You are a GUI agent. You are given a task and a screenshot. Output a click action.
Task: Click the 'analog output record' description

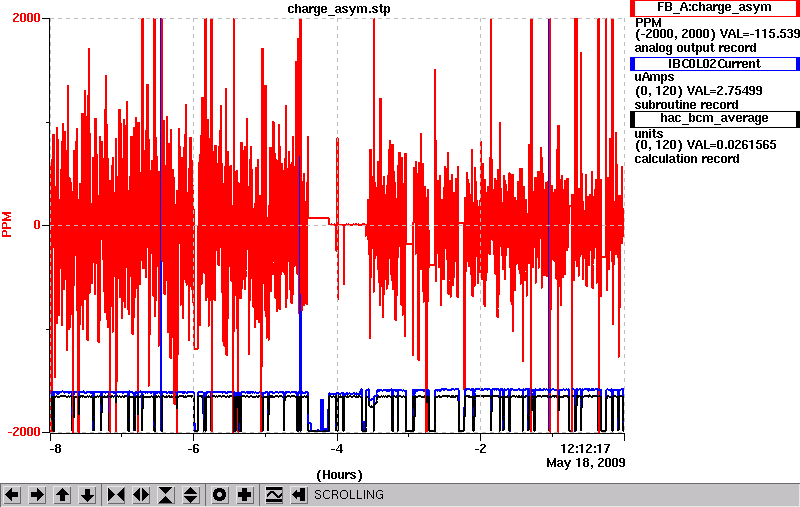[695, 48]
